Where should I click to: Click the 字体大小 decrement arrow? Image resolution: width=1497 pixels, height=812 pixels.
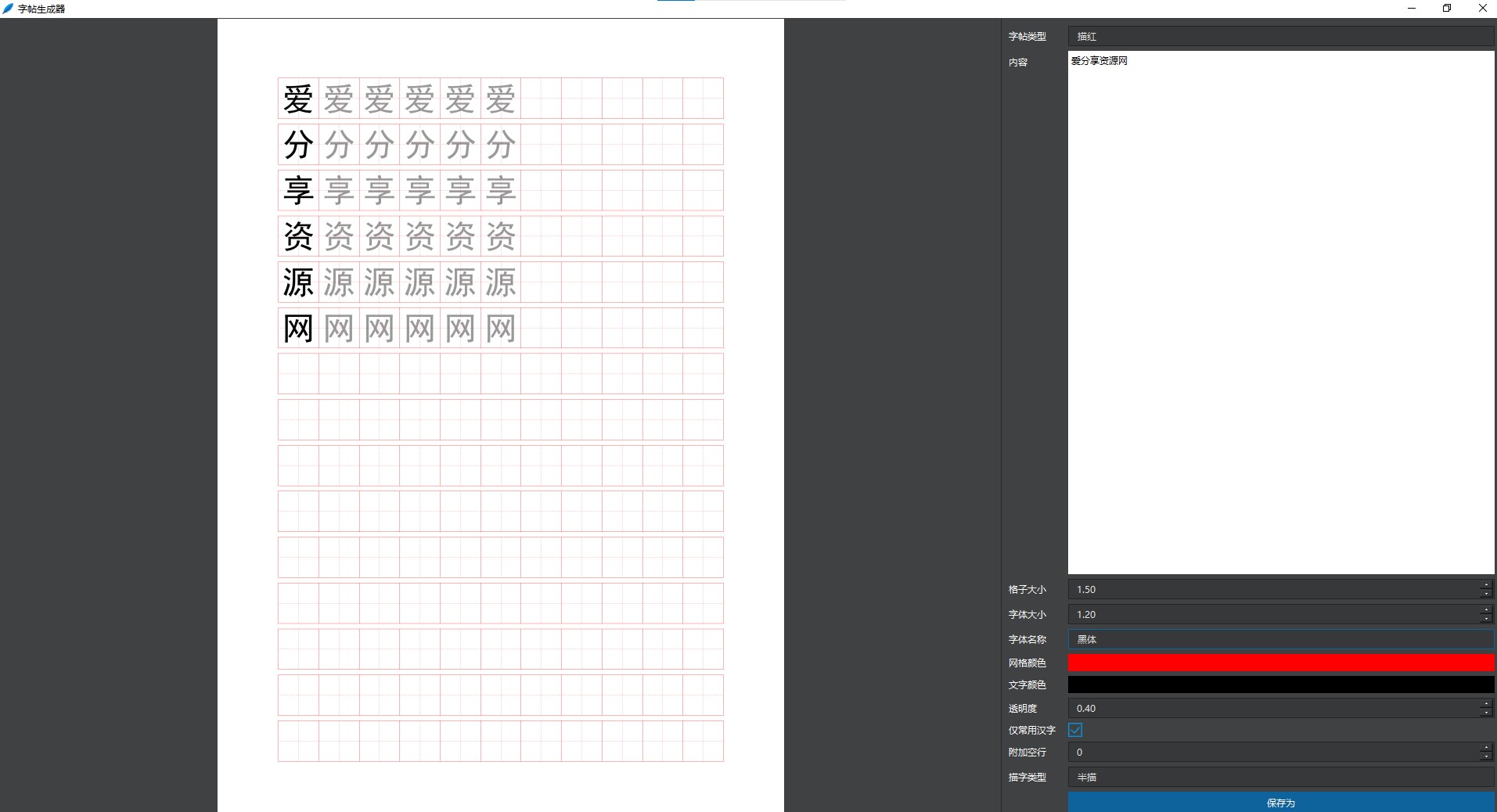[x=1486, y=619]
